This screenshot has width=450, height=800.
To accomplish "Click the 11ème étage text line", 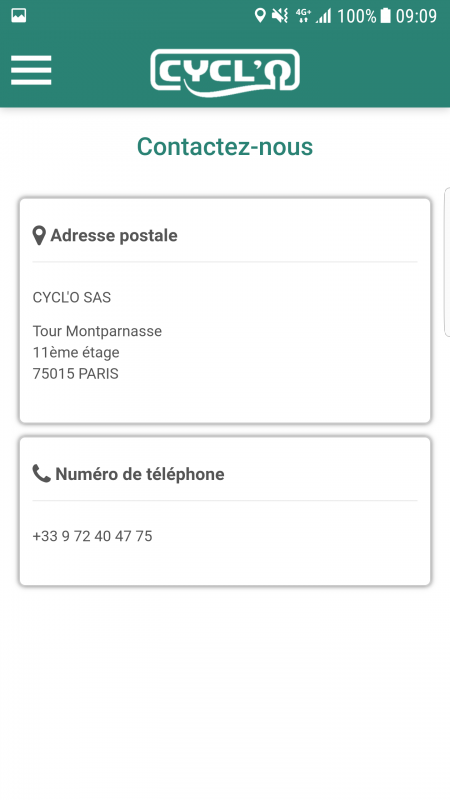I will (76, 353).
